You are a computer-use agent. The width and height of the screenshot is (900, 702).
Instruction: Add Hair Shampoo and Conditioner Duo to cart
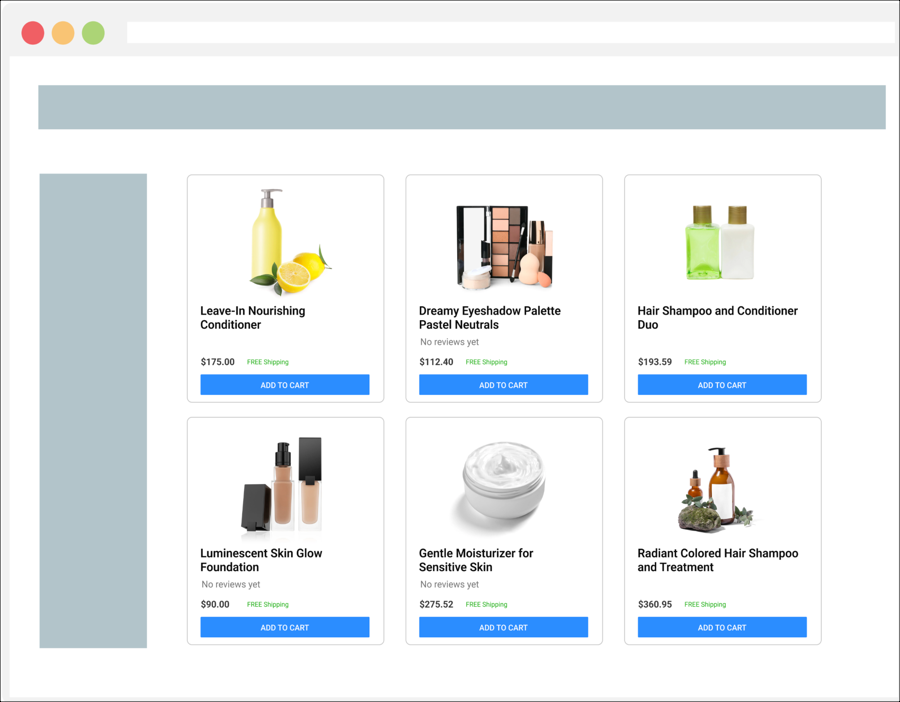pos(722,385)
